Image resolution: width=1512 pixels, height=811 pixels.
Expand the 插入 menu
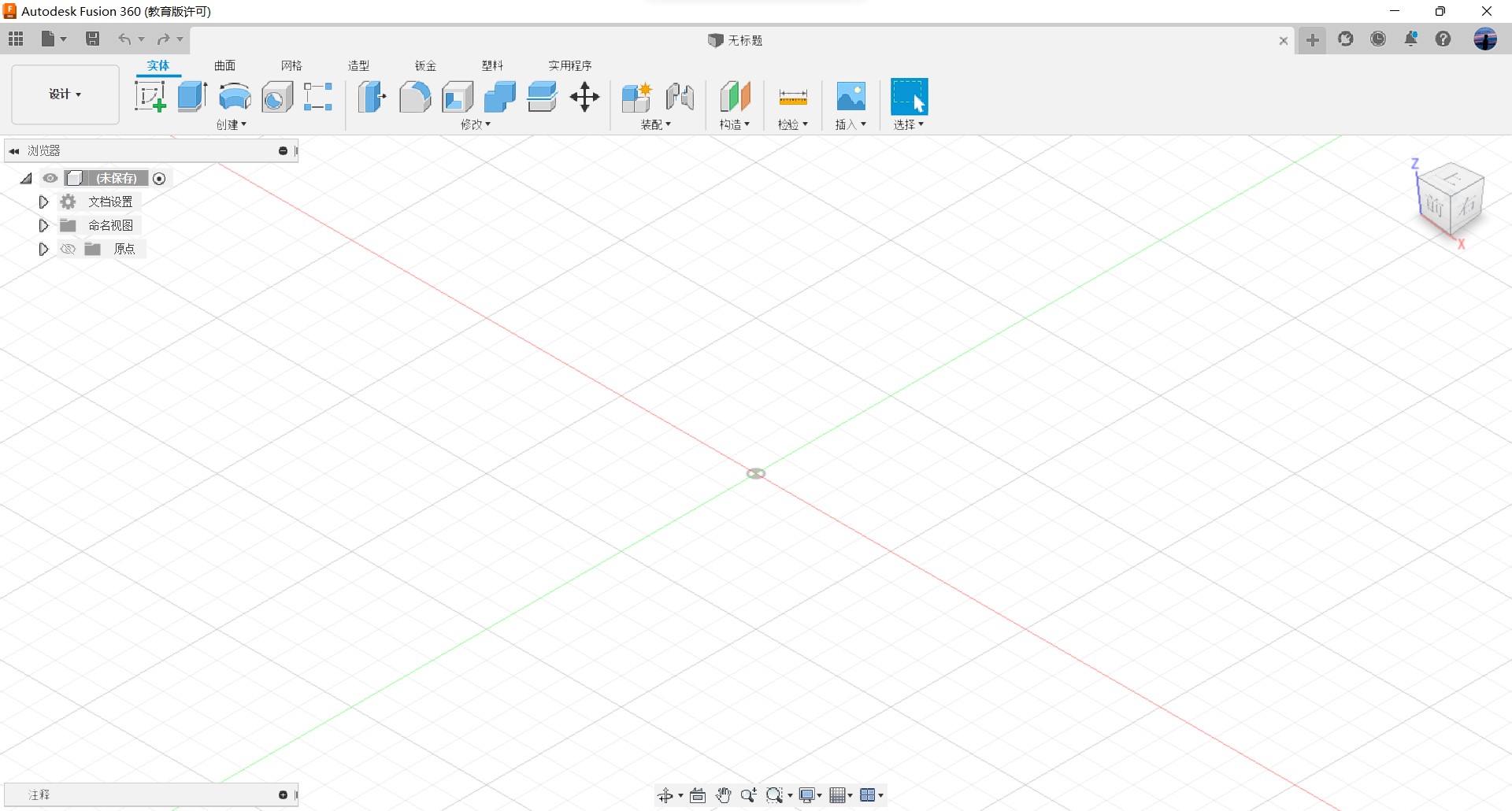tap(850, 124)
